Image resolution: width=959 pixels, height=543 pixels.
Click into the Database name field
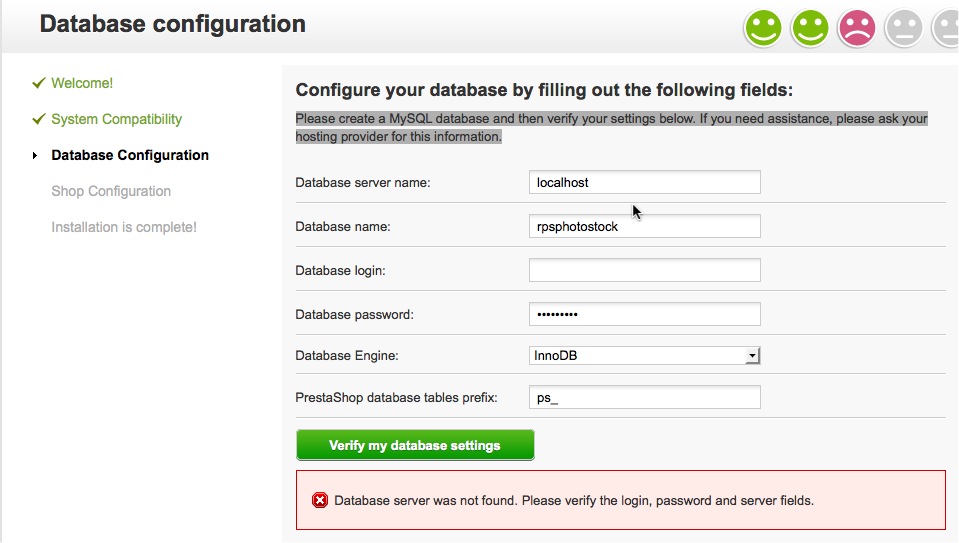coord(644,226)
